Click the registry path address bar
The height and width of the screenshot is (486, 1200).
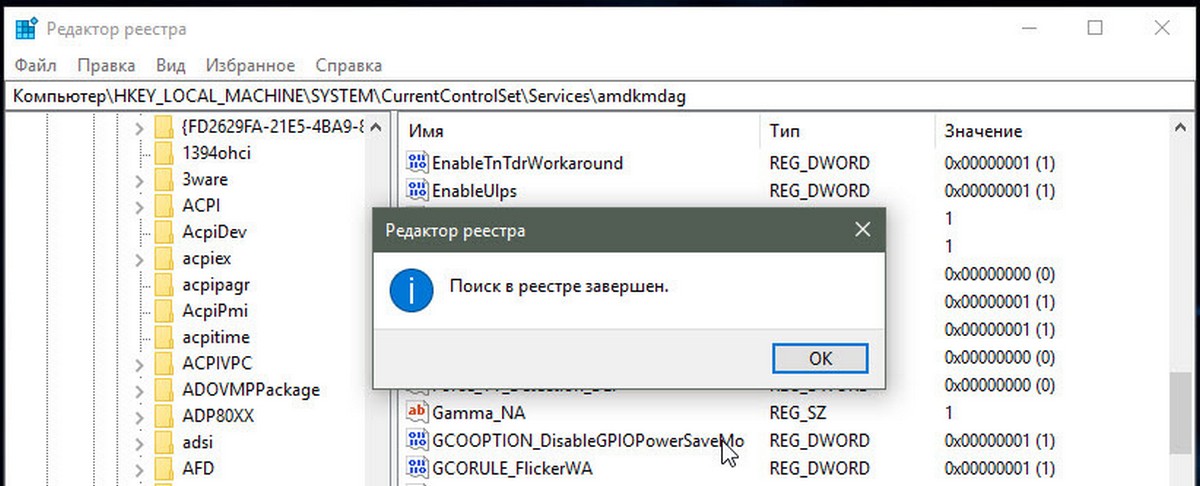pos(600,96)
